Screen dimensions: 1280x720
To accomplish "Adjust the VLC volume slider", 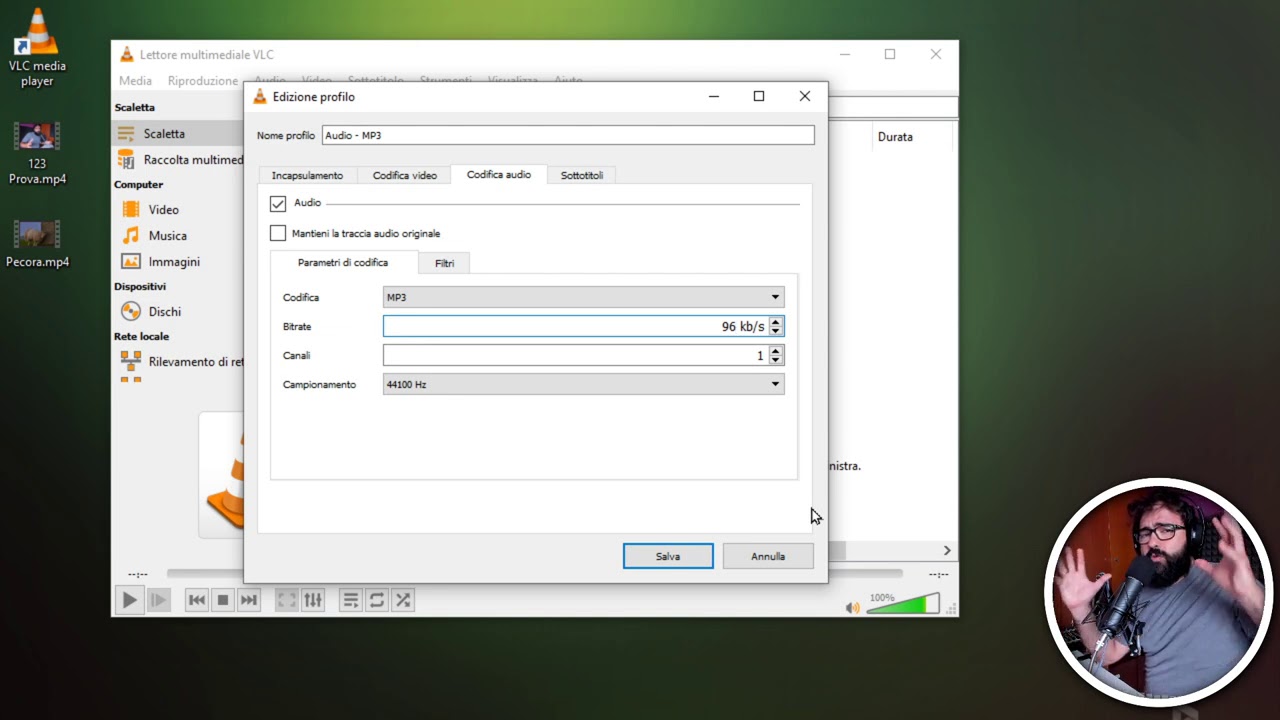I will coord(904,604).
